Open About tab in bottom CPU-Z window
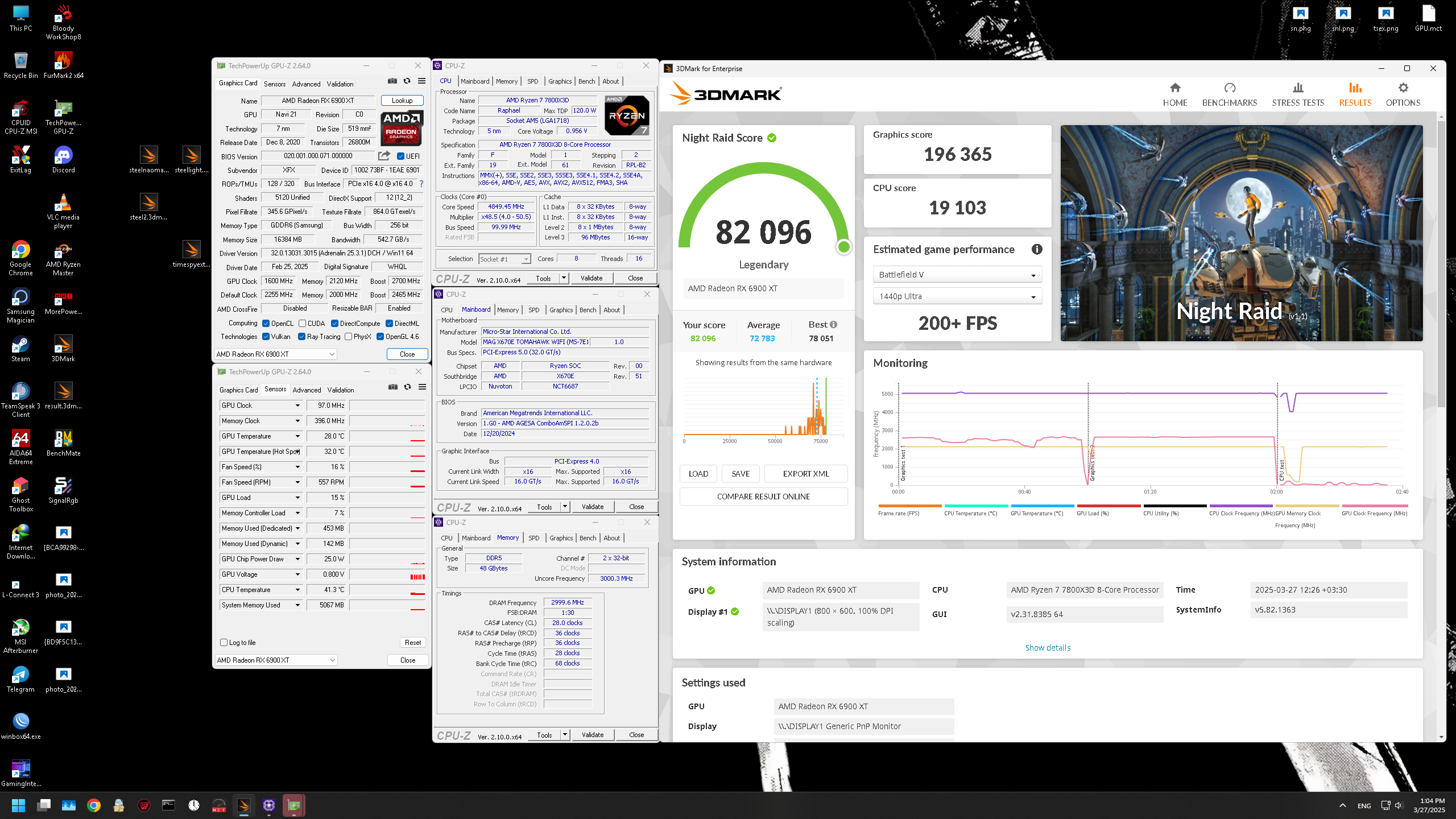The width and height of the screenshot is (1456, 819). coord(611,538)
